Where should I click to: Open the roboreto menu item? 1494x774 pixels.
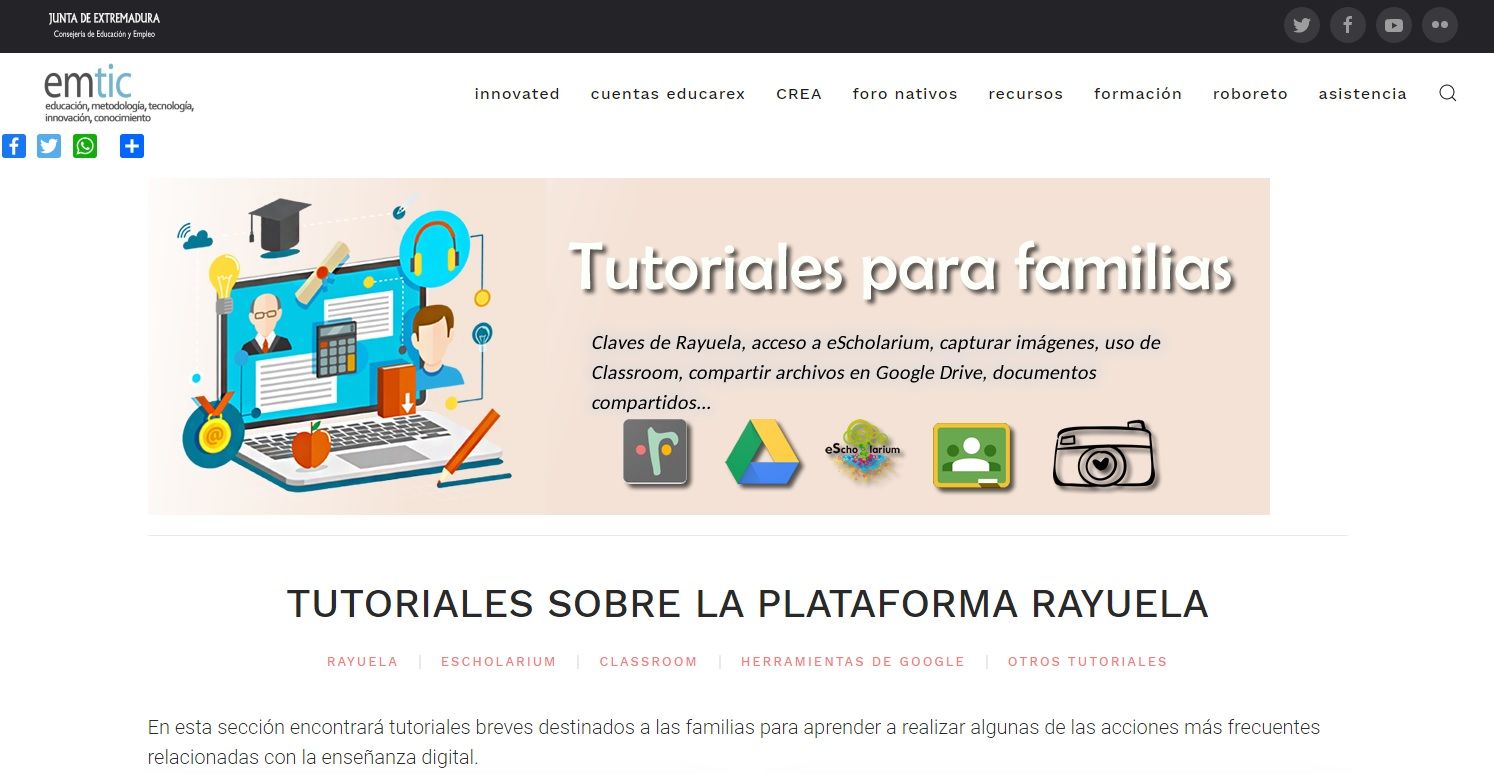[x=1250, y=94]
